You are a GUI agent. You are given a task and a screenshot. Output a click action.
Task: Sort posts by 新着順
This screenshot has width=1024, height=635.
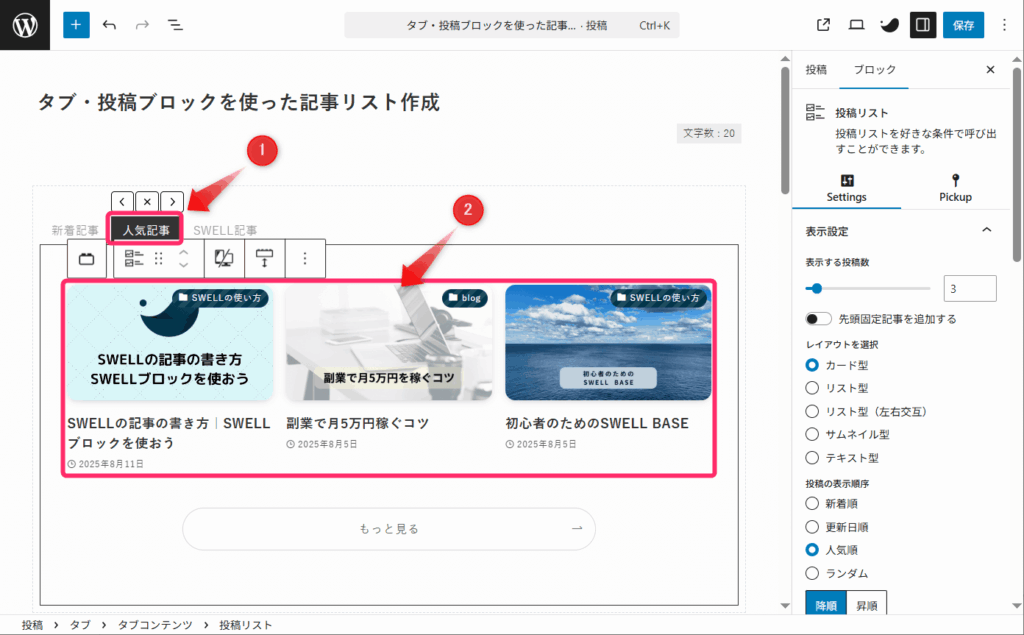[x=812, y=503]
